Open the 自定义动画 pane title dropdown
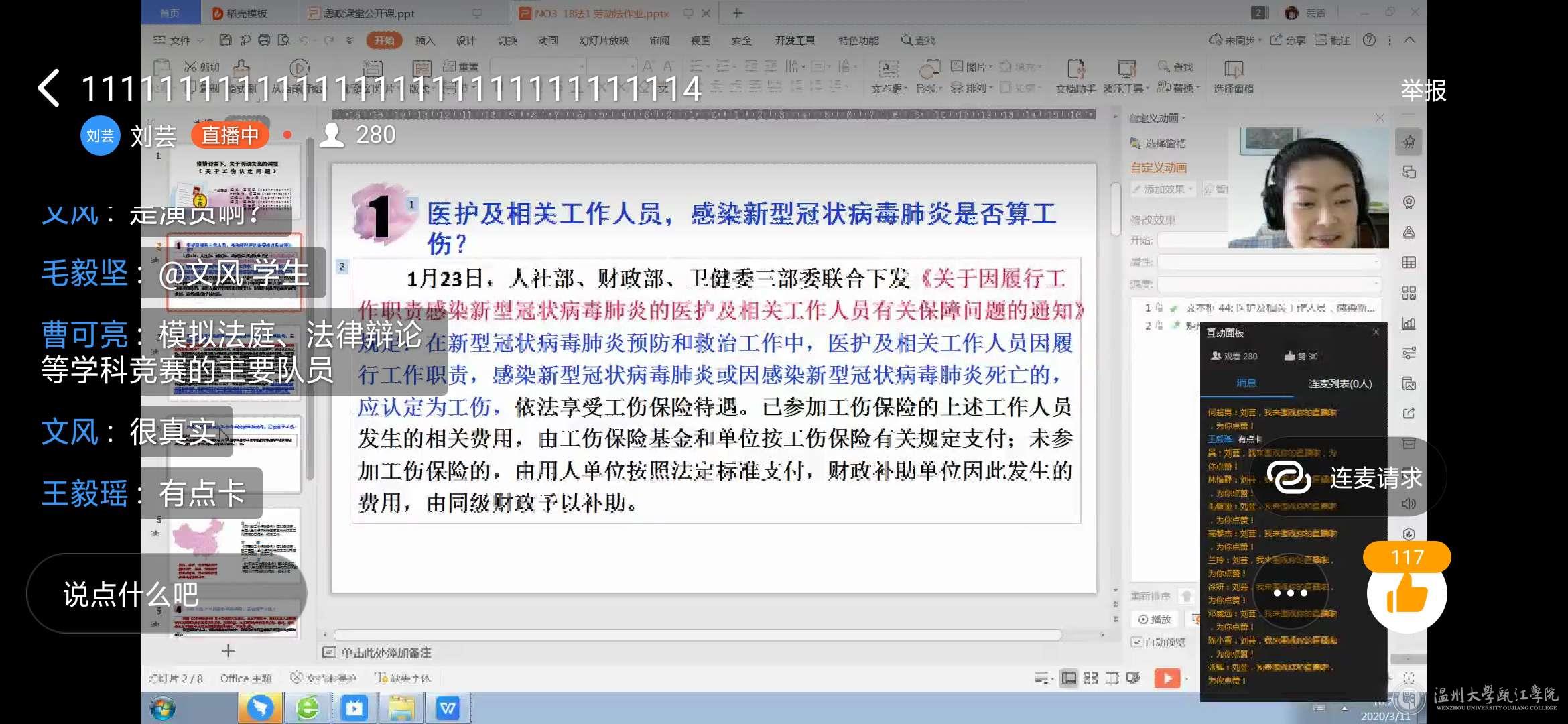 click(x=1157, y=118)
